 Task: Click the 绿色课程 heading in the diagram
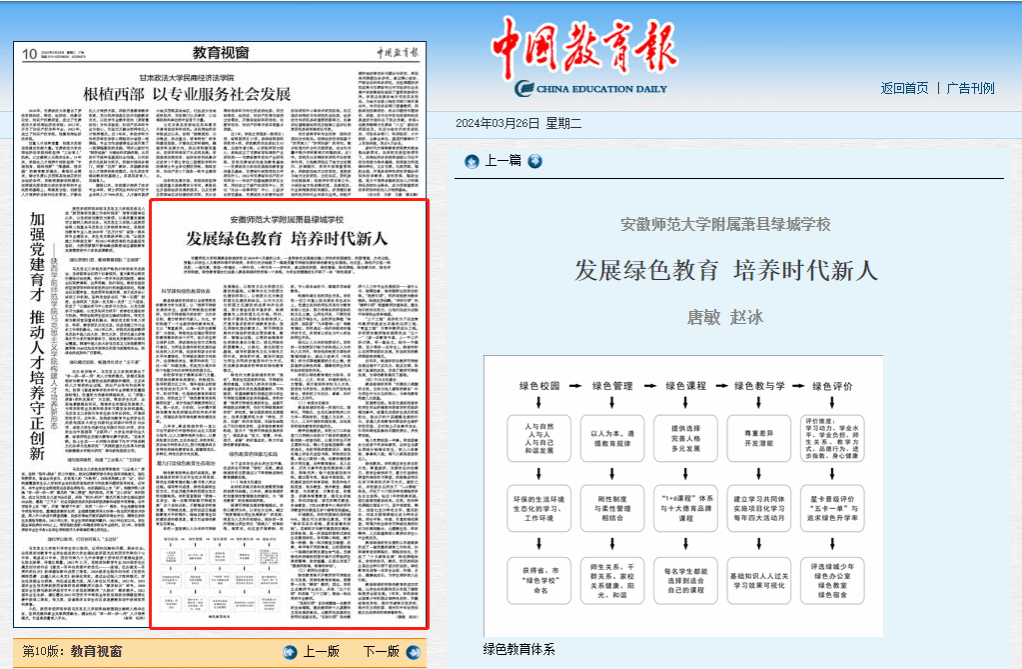tap(686, 386)
